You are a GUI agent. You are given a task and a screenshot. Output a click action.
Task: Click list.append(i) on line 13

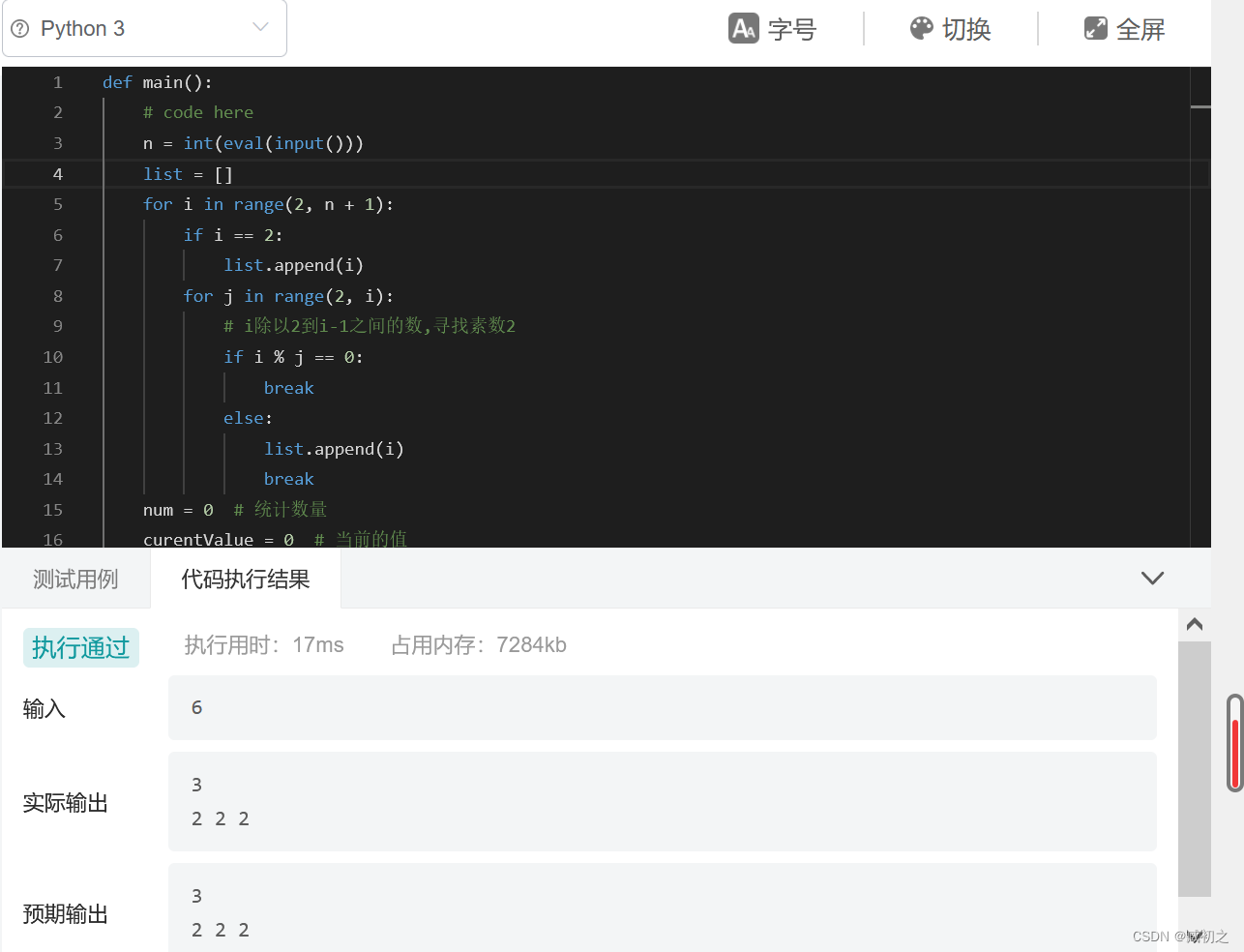click(334, 449)
